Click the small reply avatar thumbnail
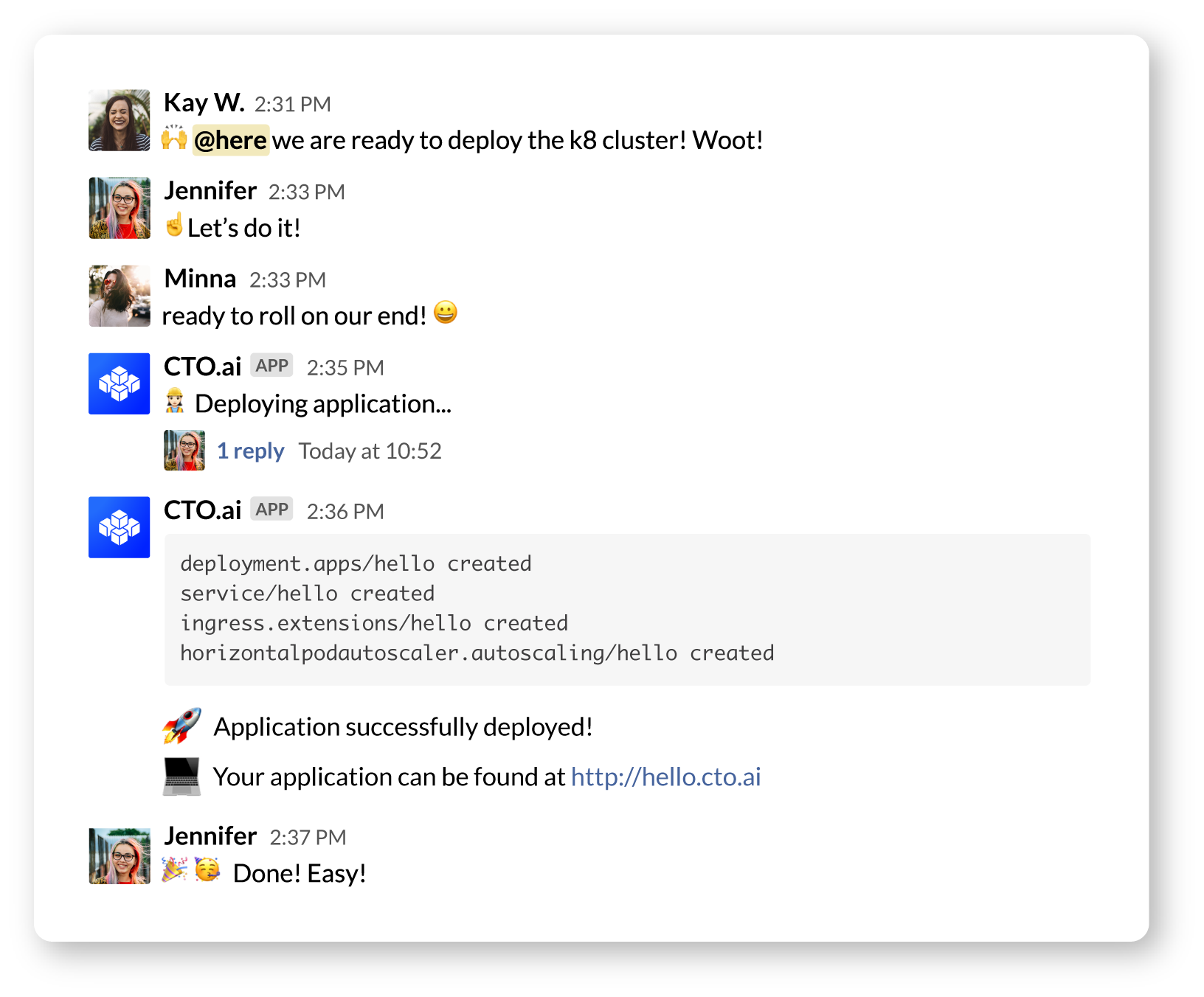Image resolution: width=1204 pixels, height=997 pixels. coord(184,451)
